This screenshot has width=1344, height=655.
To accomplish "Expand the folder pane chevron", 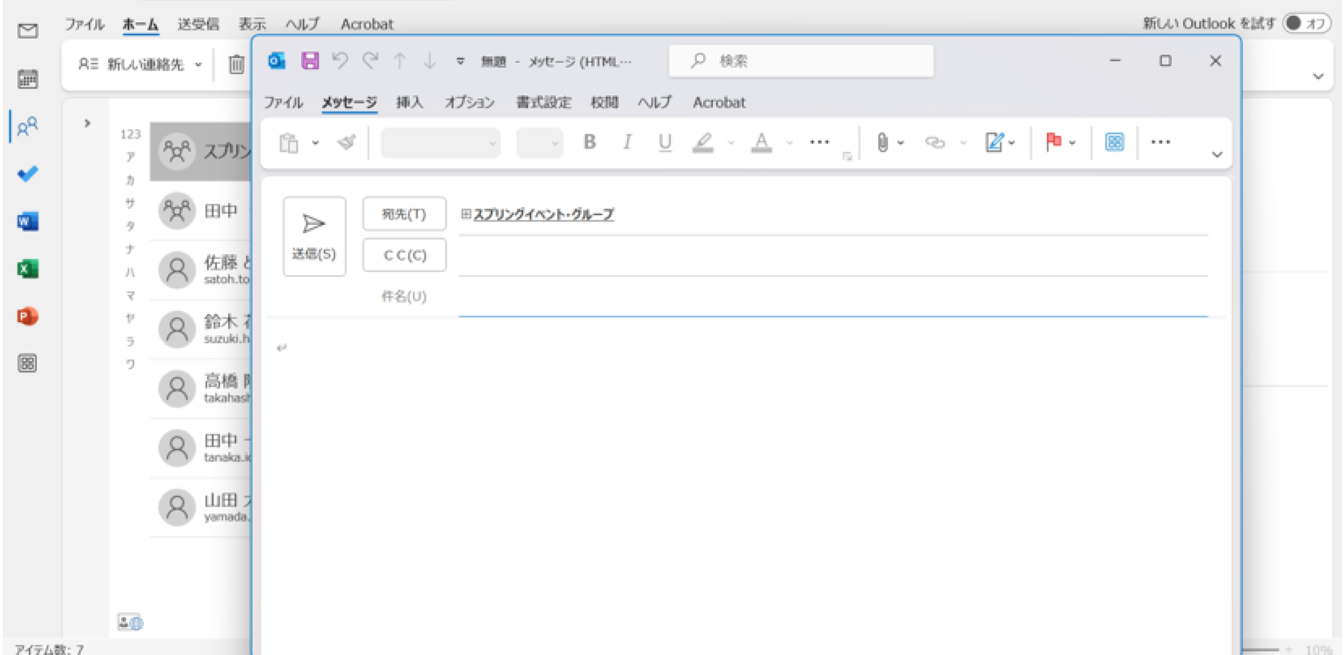I will pyautogui.click(x=88, y=123).
